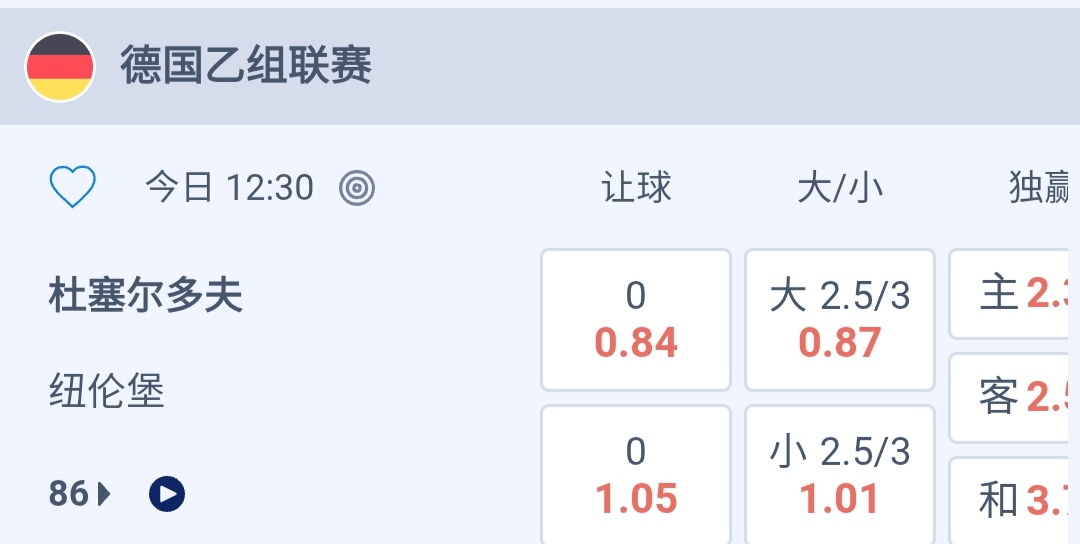The height and width of the screenshot is (544, 1080).
Task: Choose the 客 win odds cell
Action: 1015,397
